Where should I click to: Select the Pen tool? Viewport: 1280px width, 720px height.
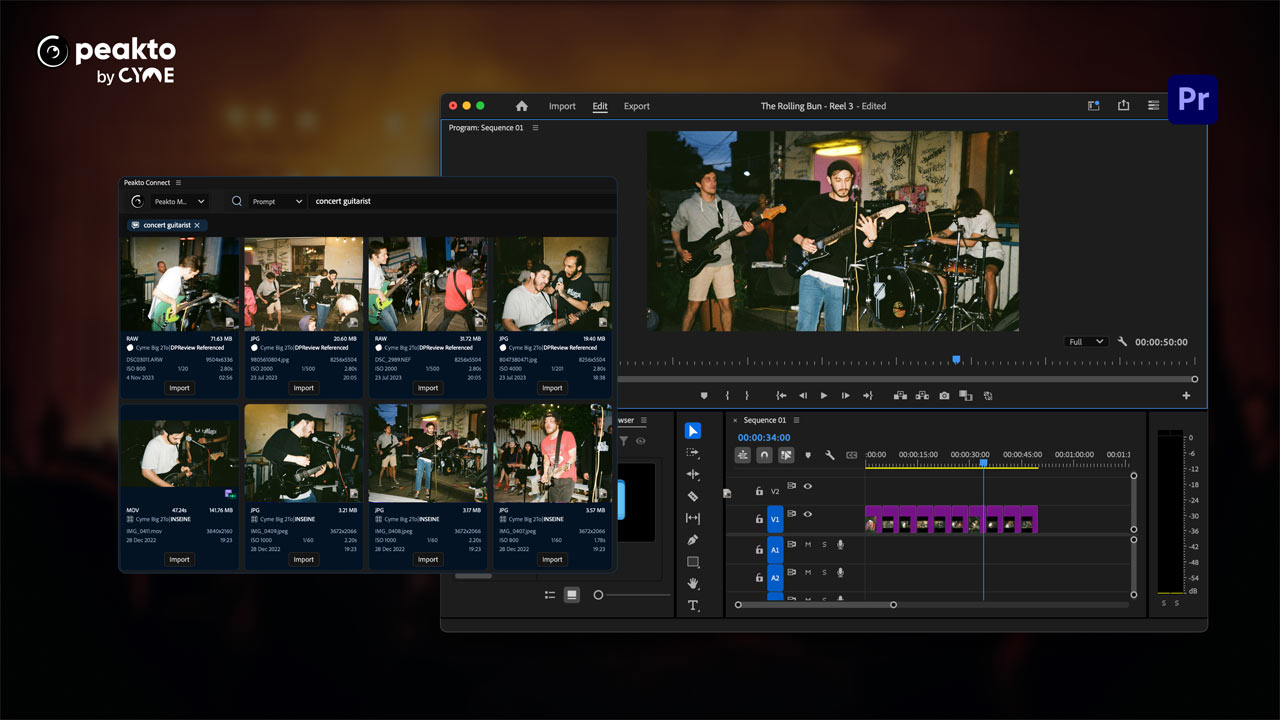click(693, 540)
